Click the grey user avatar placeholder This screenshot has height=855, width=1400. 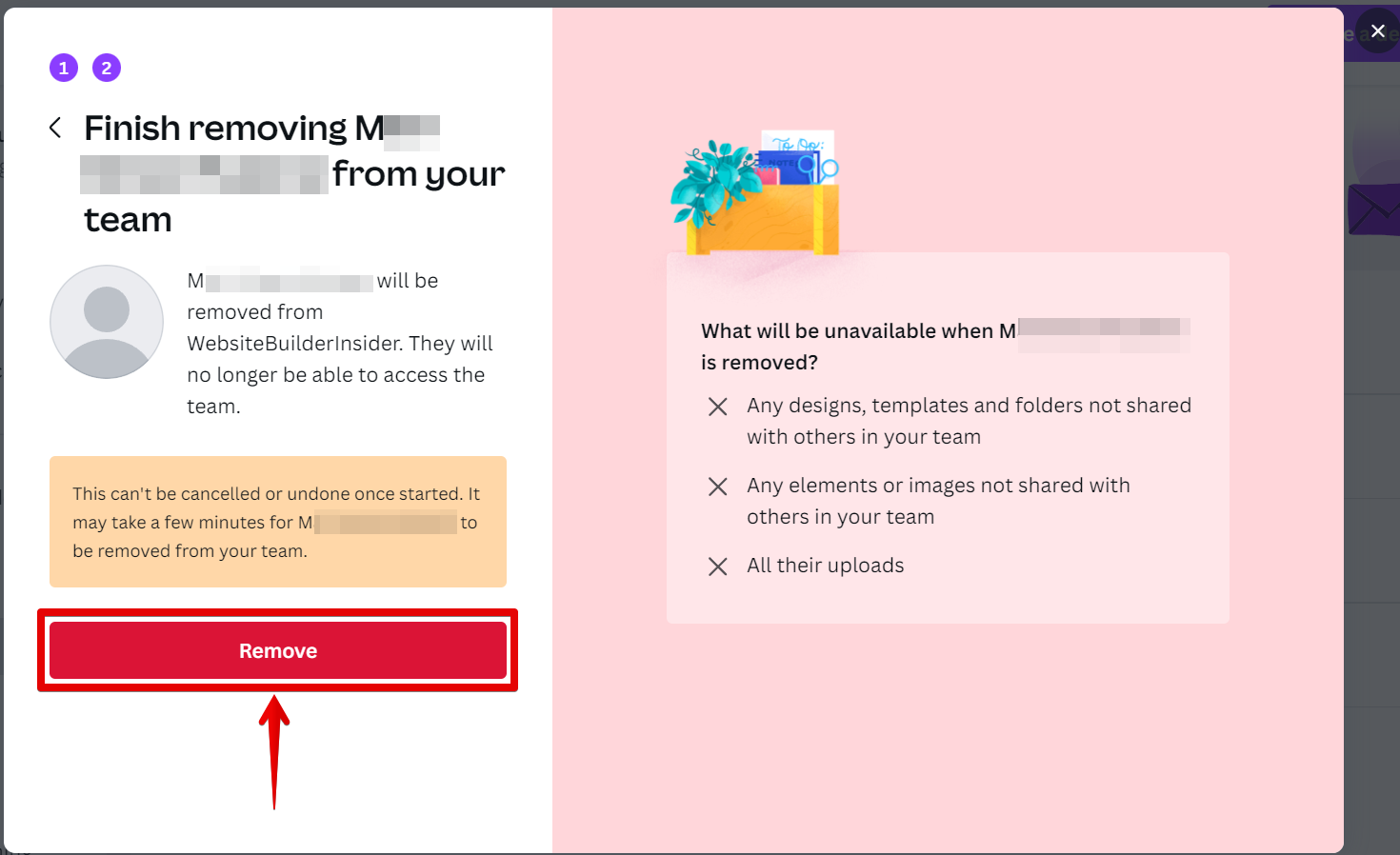[107, 322]
